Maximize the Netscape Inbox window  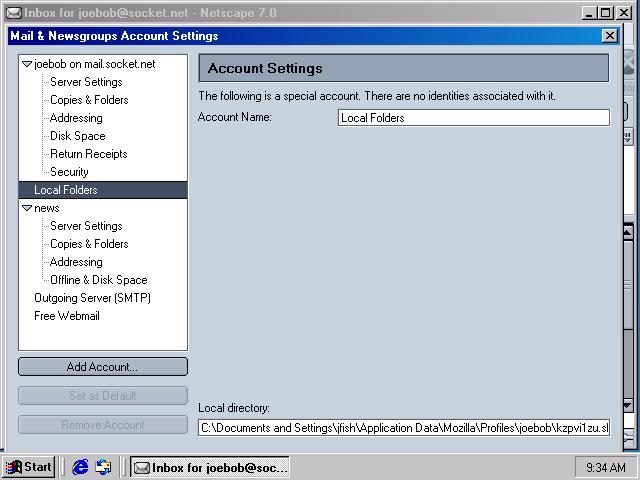(606, 13)
